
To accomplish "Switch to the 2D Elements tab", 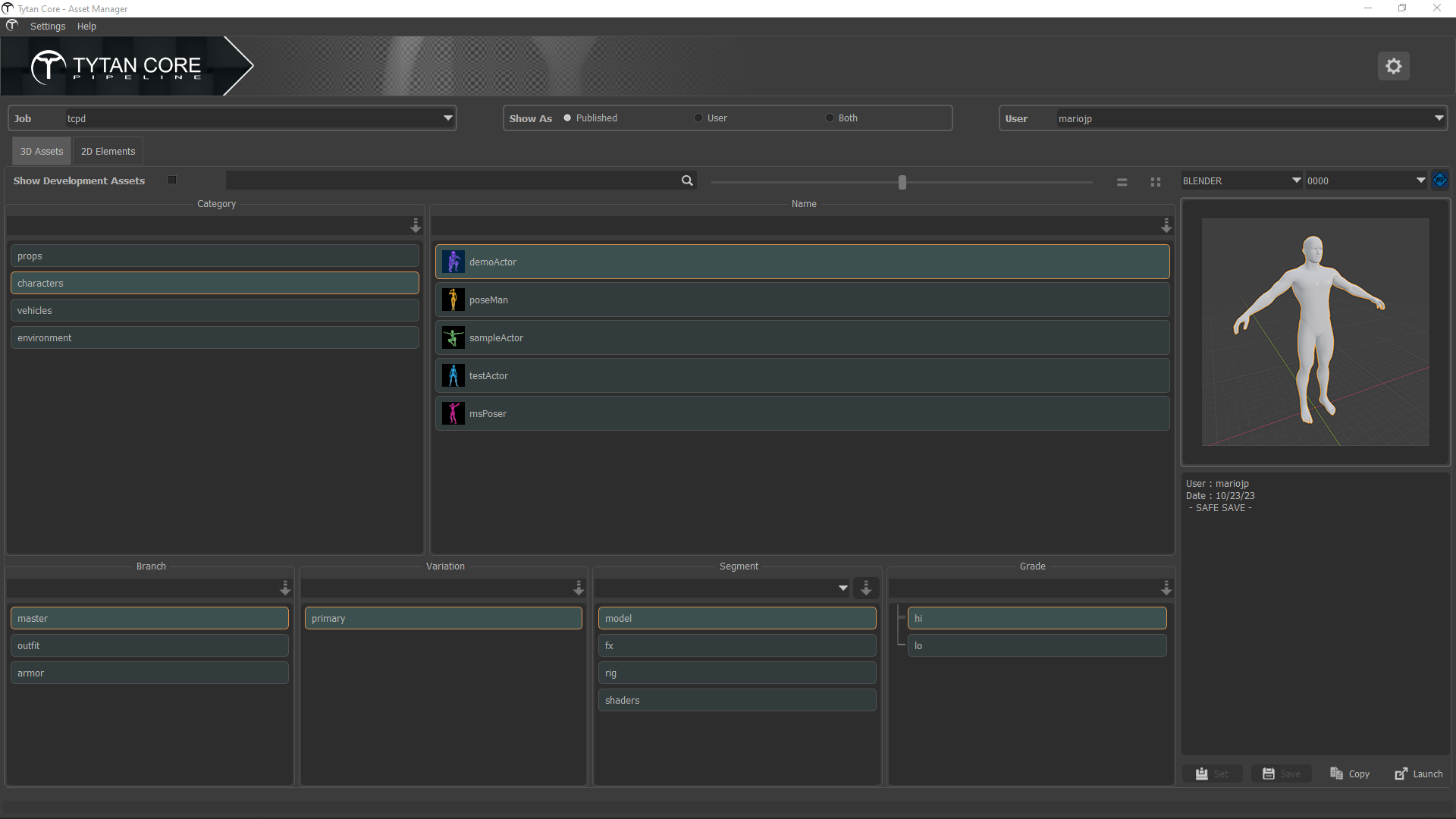I will (108, 152).
